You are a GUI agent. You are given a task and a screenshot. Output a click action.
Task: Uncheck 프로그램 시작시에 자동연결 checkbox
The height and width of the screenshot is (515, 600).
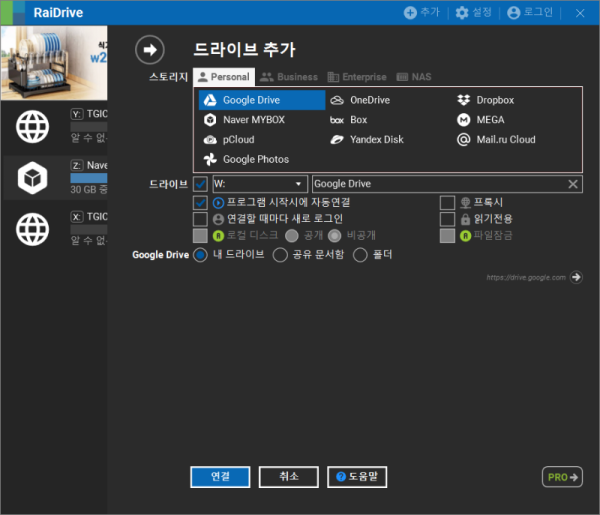pos(200,203)
